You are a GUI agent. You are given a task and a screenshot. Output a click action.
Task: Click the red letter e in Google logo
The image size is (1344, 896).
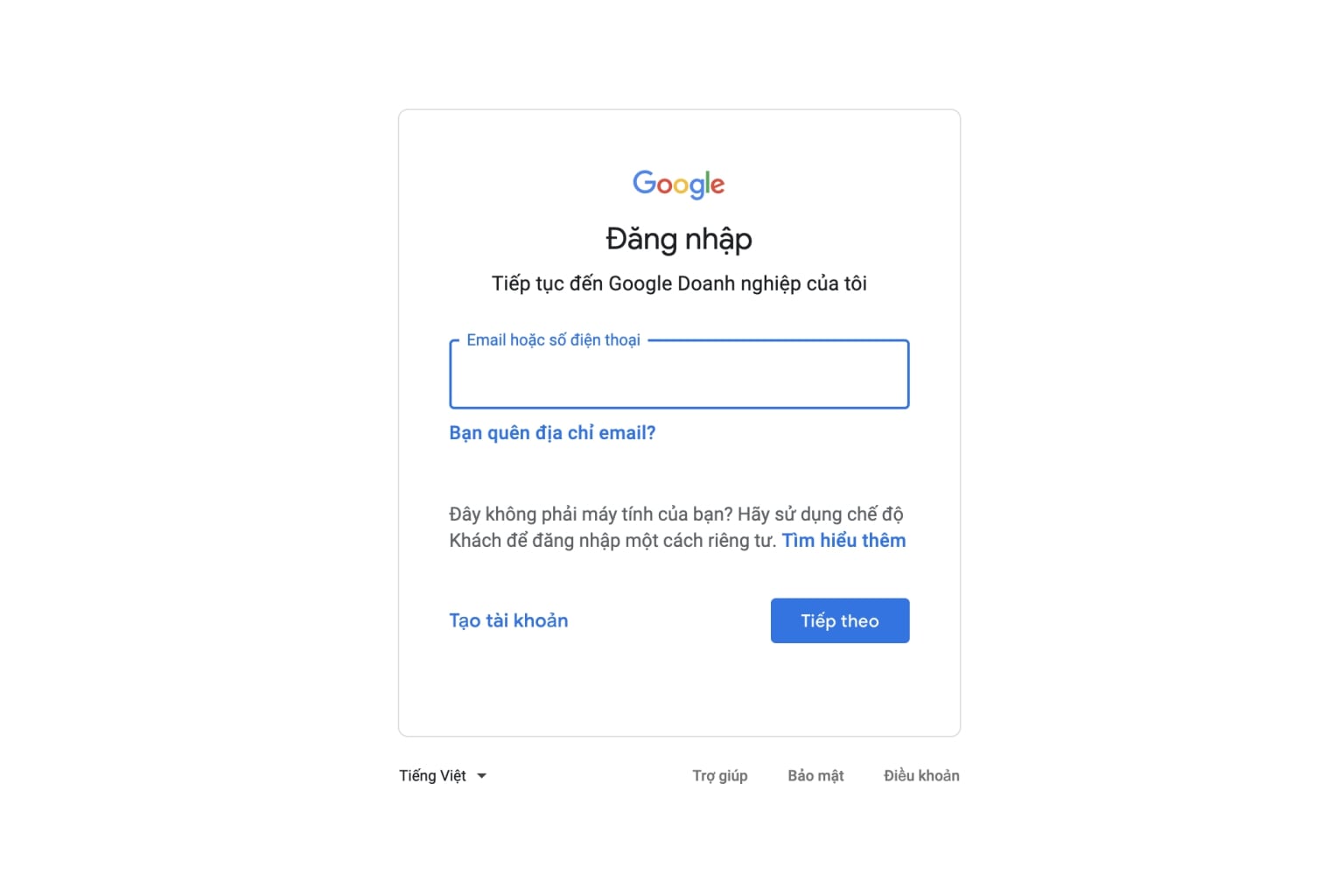tap(717, 185)
